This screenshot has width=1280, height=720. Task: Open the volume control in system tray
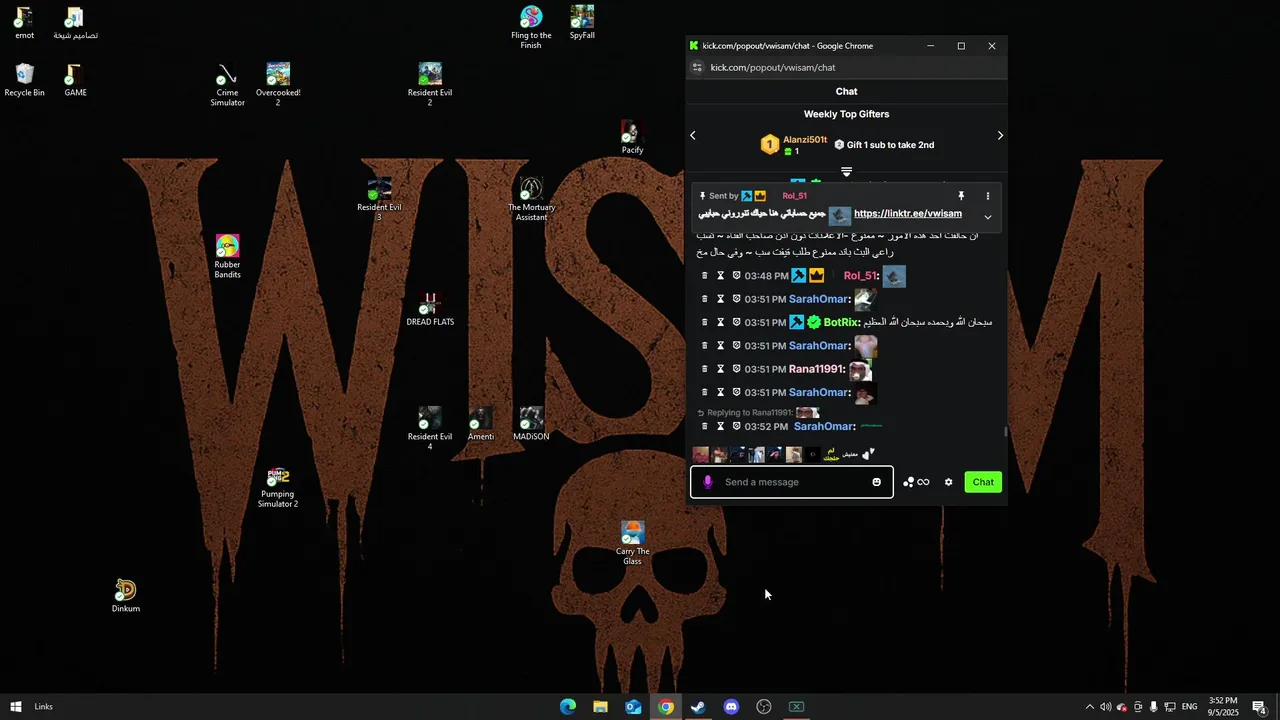(x=1105, y=707)
